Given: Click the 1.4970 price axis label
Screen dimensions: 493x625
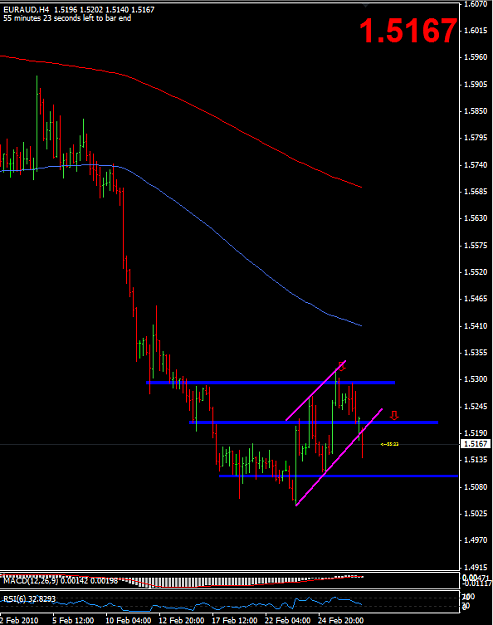Looking at the screenshot, I should pos(475,540).
